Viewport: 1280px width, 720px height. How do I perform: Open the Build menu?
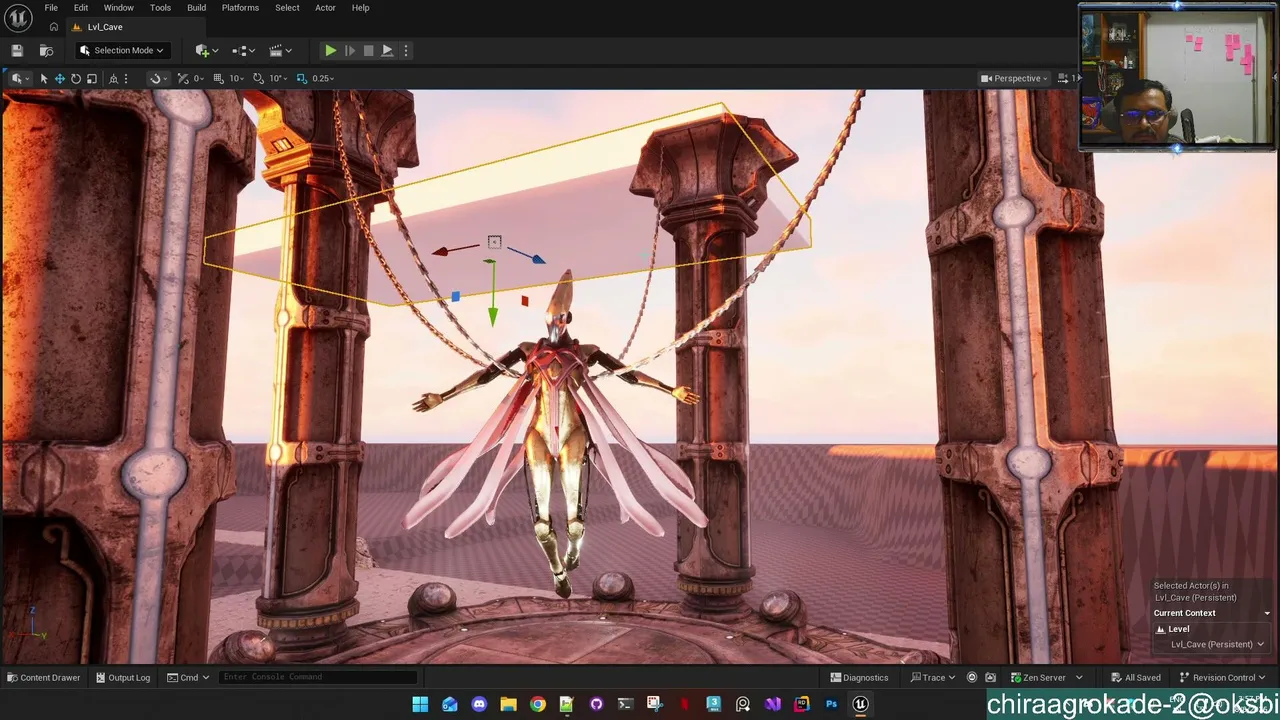tap(196, 8)
